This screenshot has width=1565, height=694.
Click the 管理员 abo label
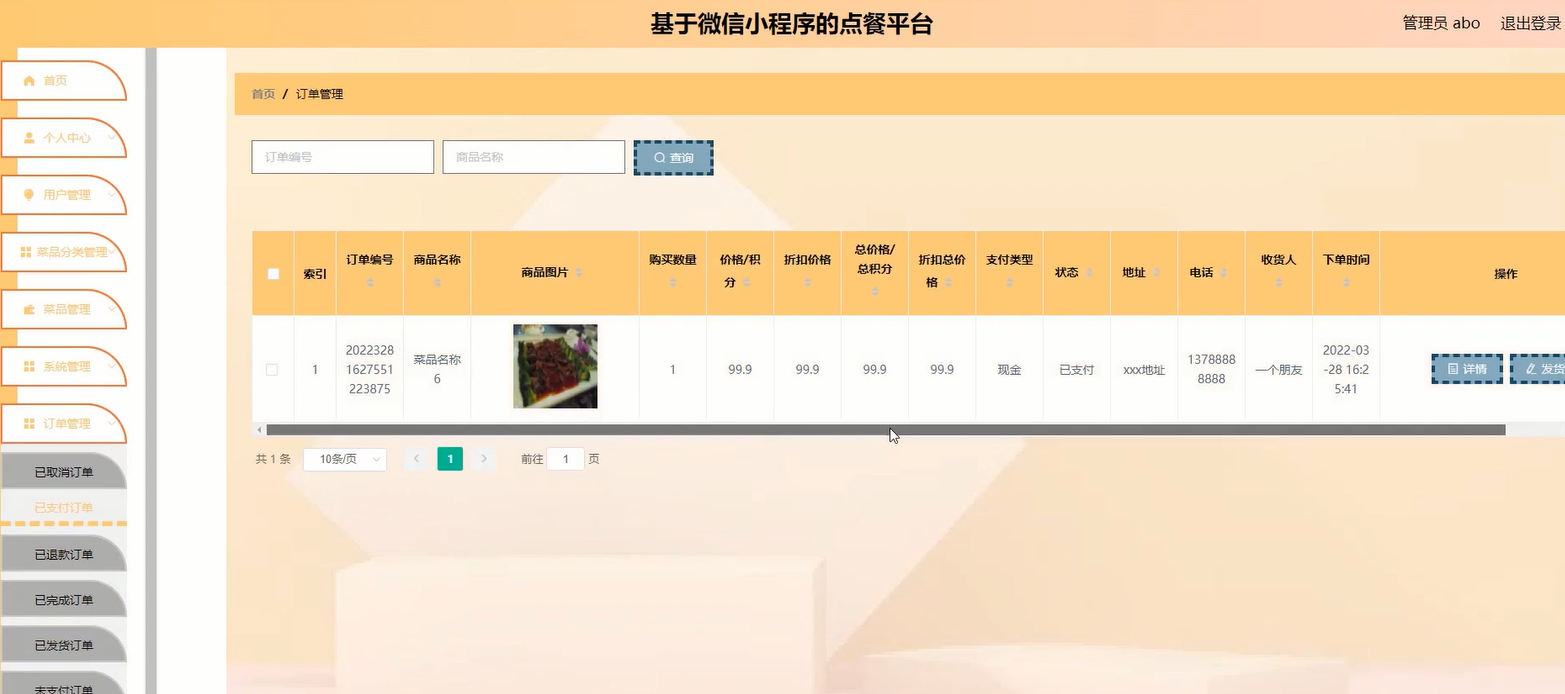click(x=1441, y=23)
